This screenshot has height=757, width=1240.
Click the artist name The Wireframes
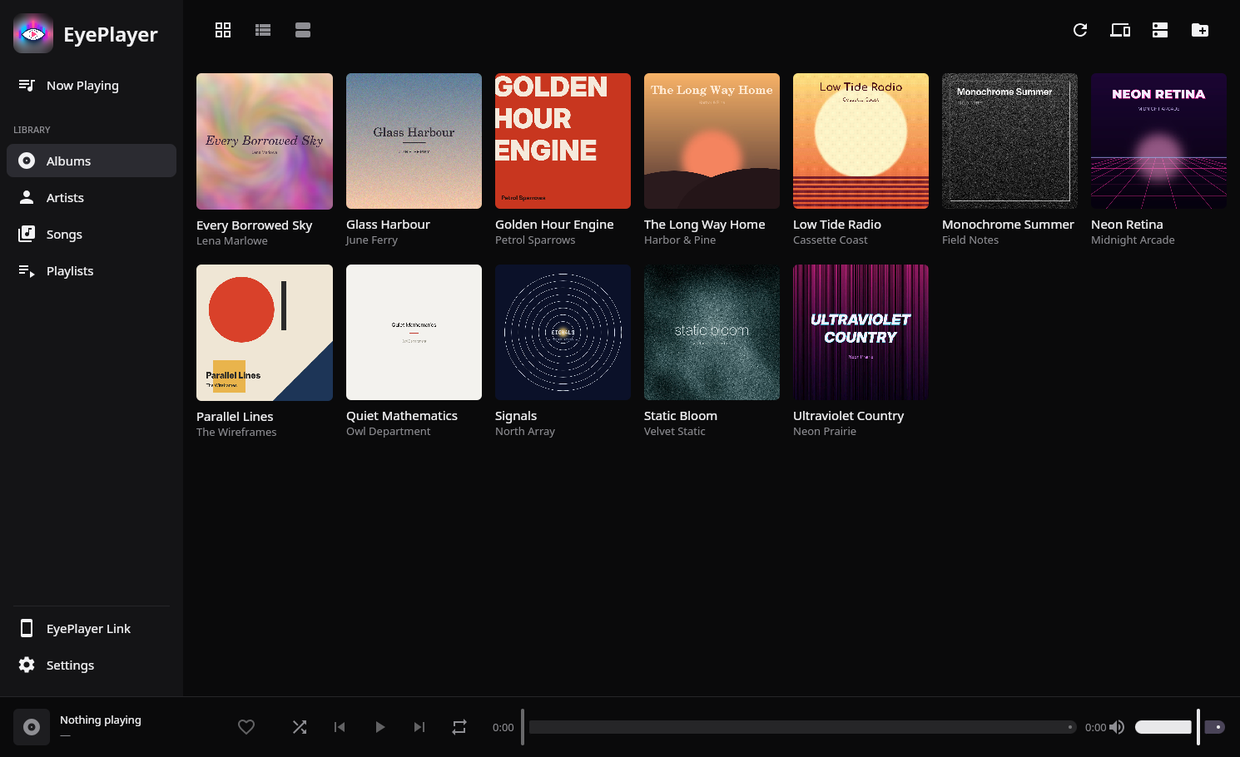point(236,432)
